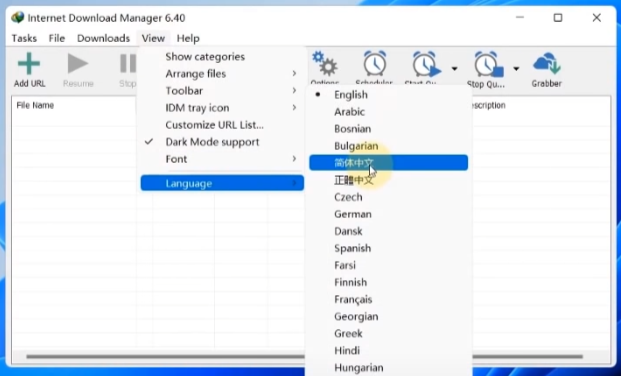Open the Scheduler clock icon
Image resolution: width=621 pixels, height=376 pixels.
coord(375,63)
